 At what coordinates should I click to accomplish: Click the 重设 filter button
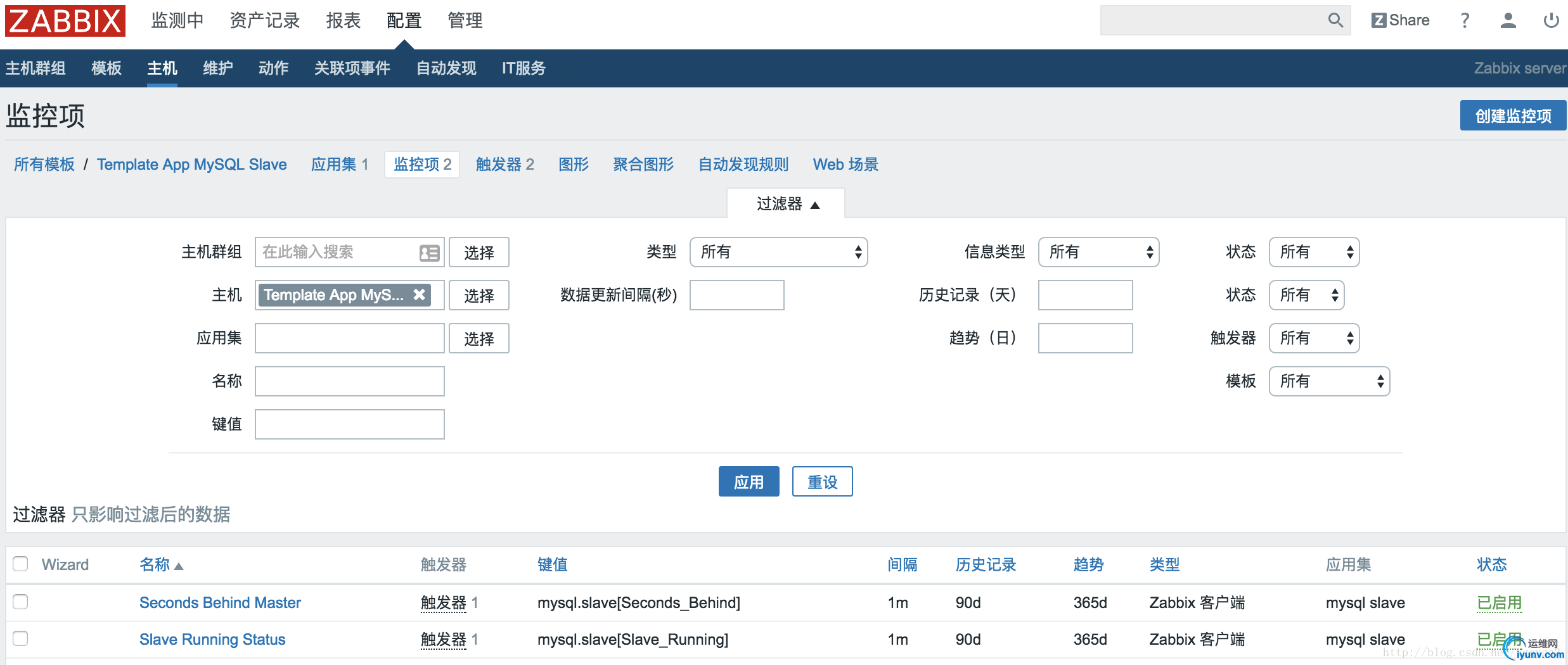tap(822, 482)
